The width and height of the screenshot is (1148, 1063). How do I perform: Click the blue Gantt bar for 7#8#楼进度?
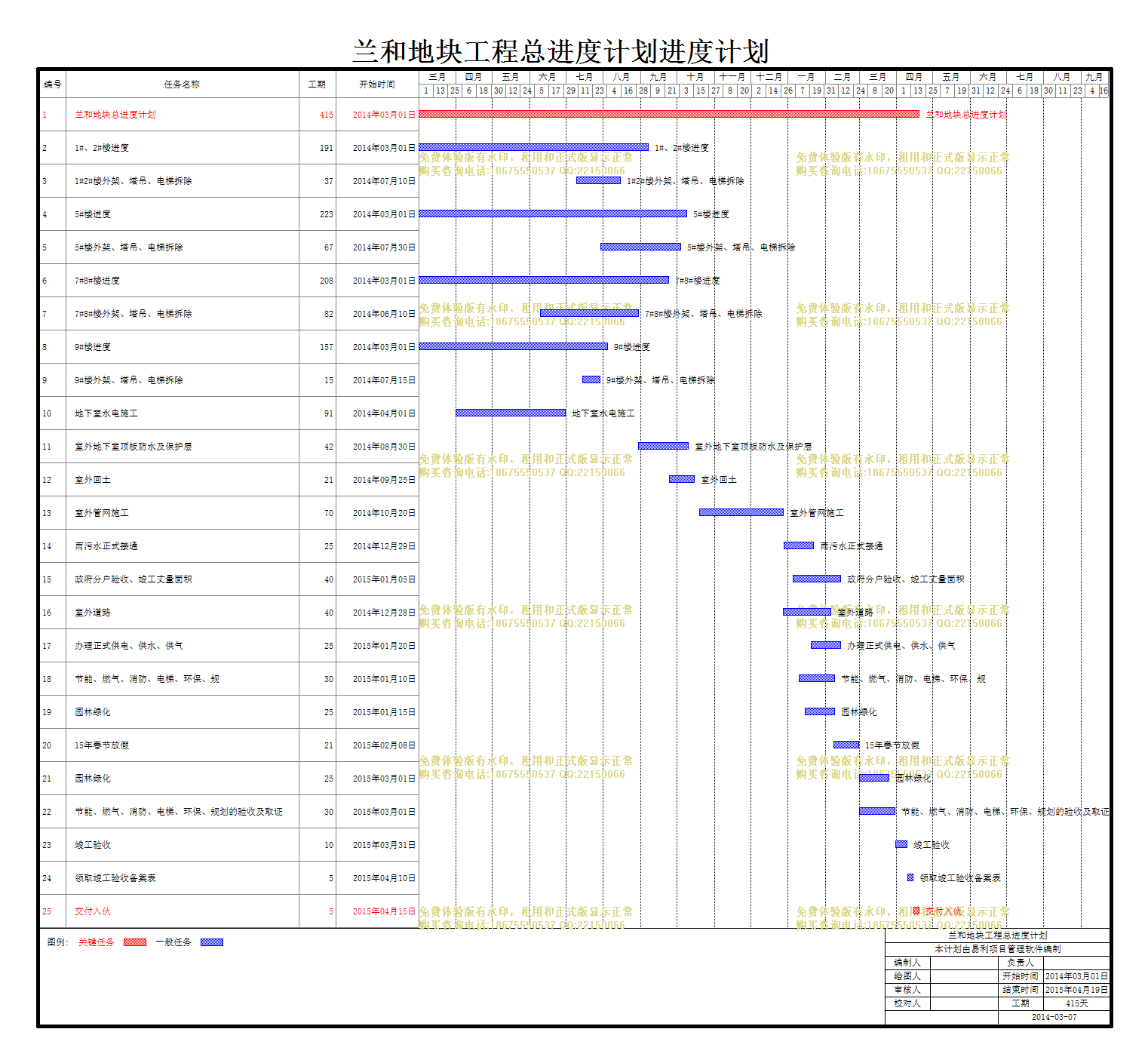(544, 280)
